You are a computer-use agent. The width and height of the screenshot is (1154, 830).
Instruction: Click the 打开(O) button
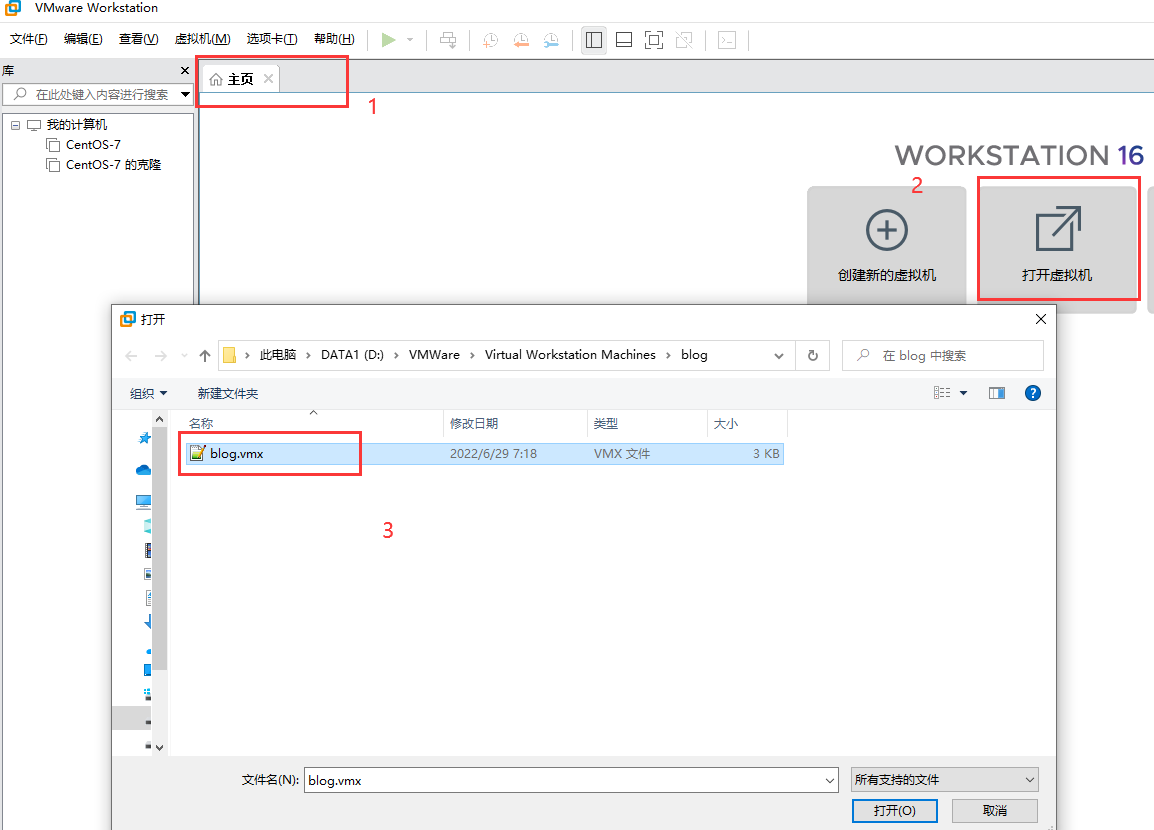click(894, 811)
